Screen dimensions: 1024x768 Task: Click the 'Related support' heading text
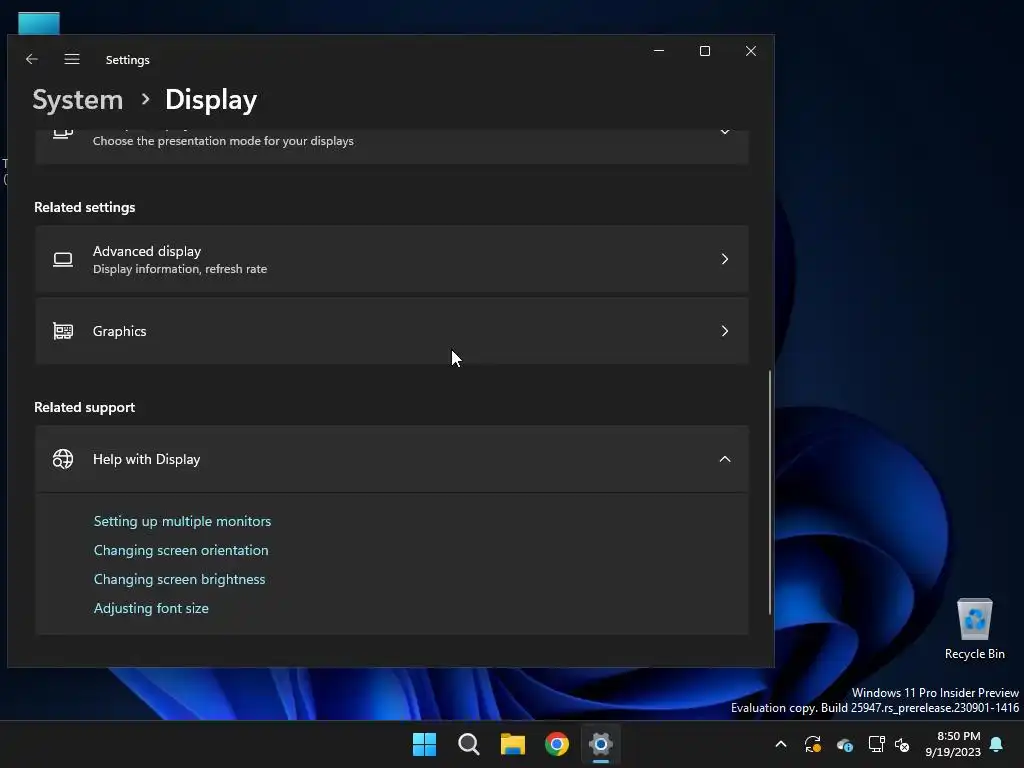click(x=85, y=407)
